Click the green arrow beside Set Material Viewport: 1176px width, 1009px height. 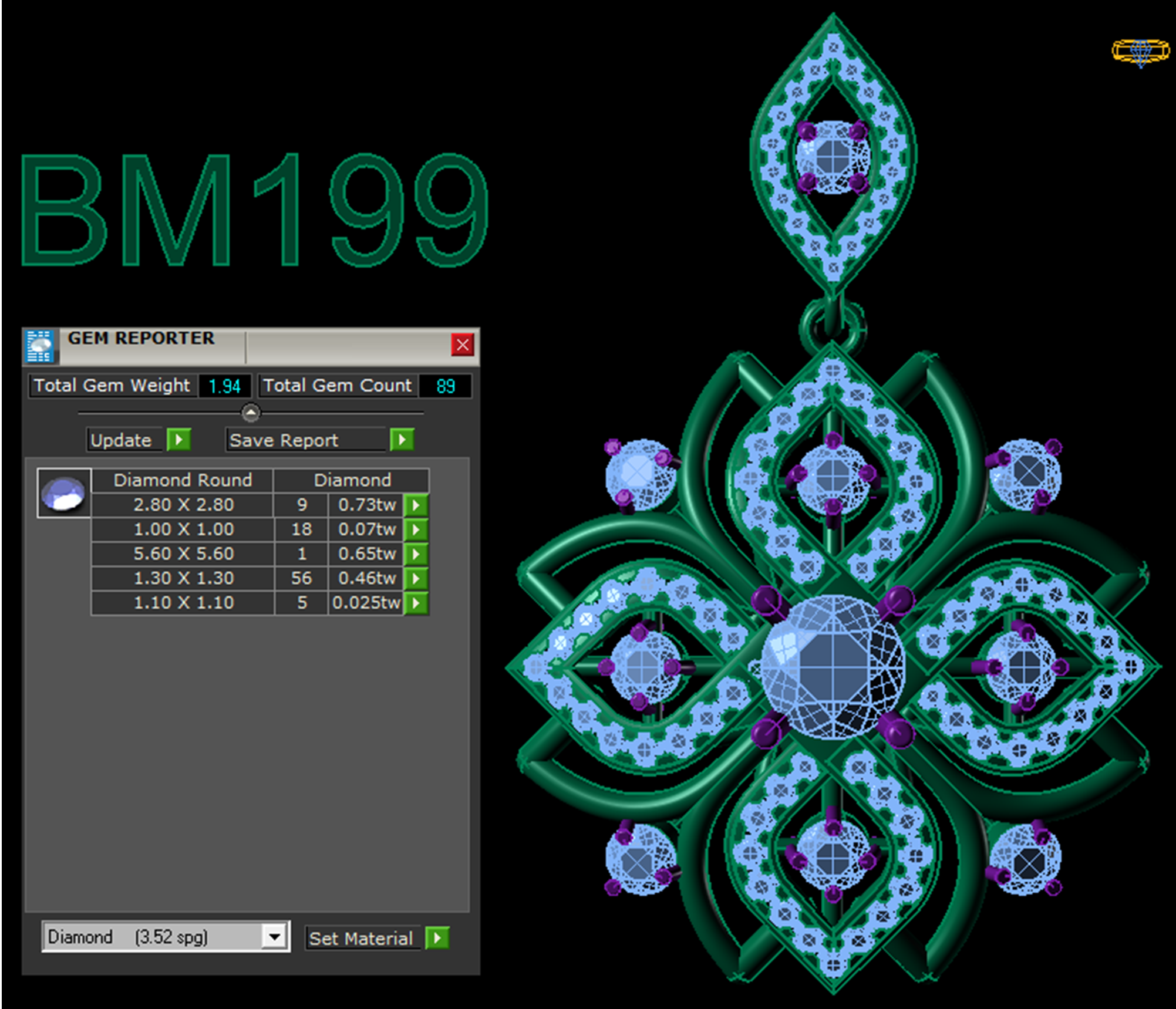coord(437,937)
